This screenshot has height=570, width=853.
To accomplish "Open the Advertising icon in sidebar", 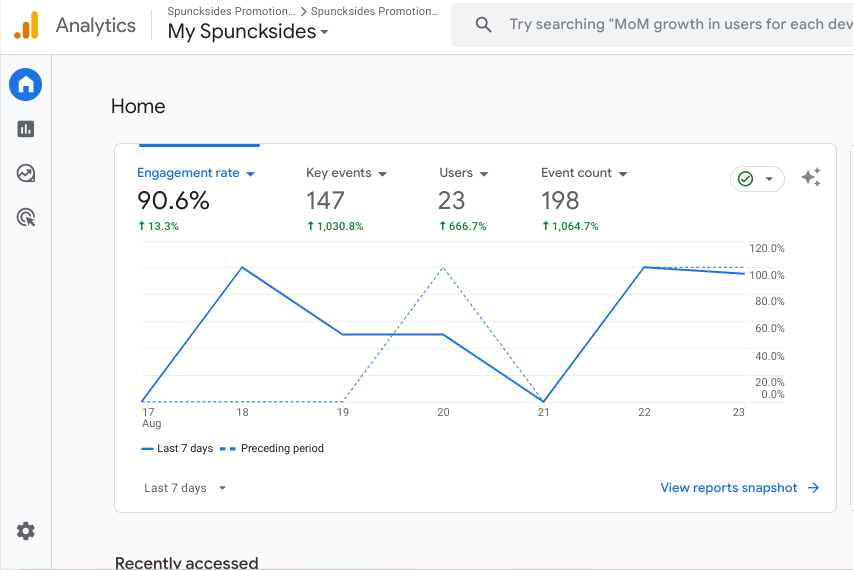I will tap(26, 218).
